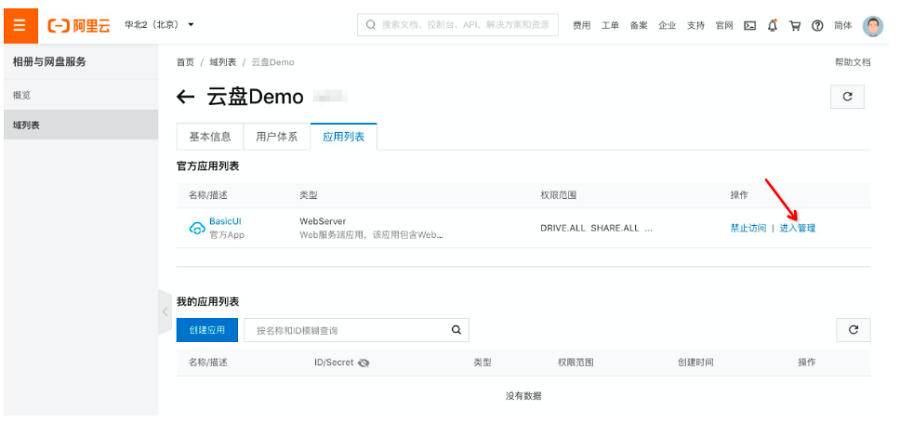Click the search magnifier in app filter box
The image size is (900, 423).
pos(456,330)
